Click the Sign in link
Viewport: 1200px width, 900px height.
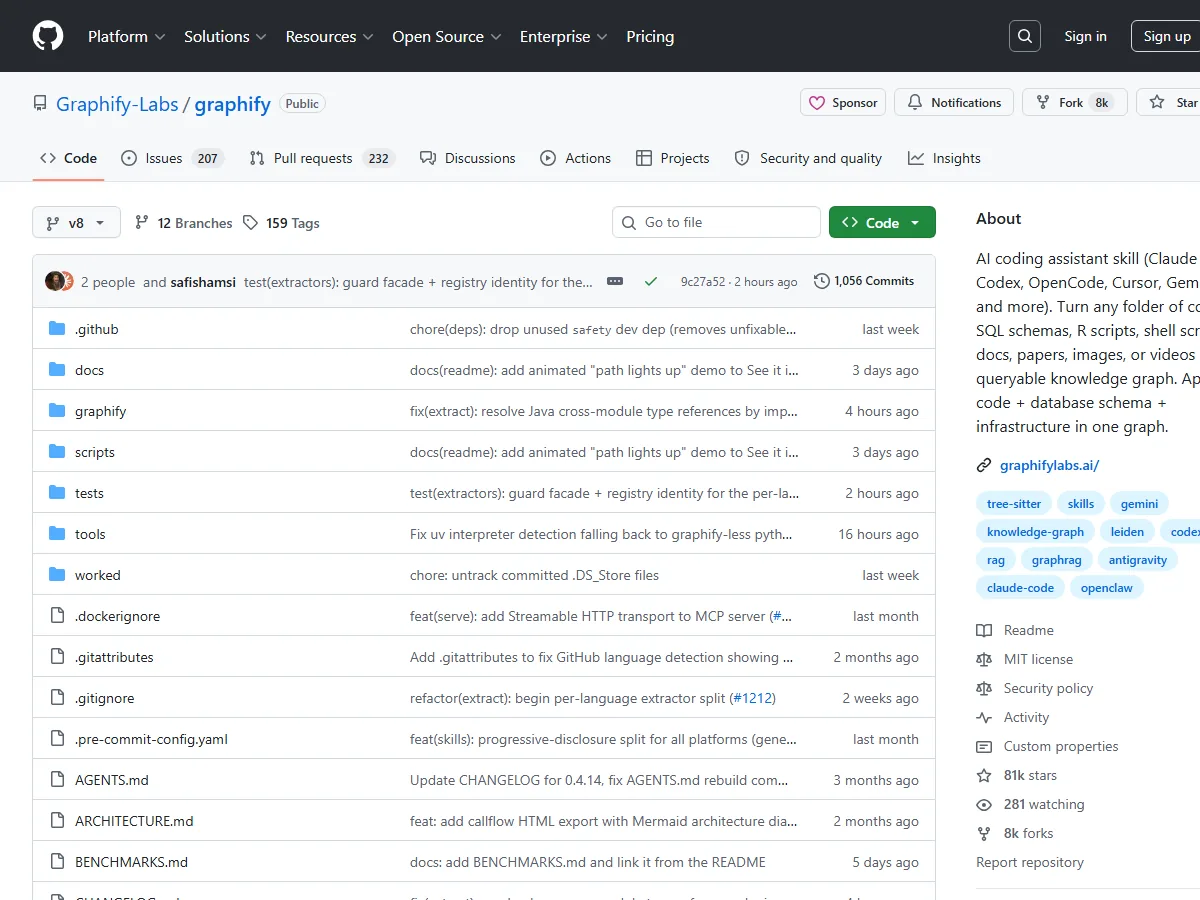tap(1085, 36)
